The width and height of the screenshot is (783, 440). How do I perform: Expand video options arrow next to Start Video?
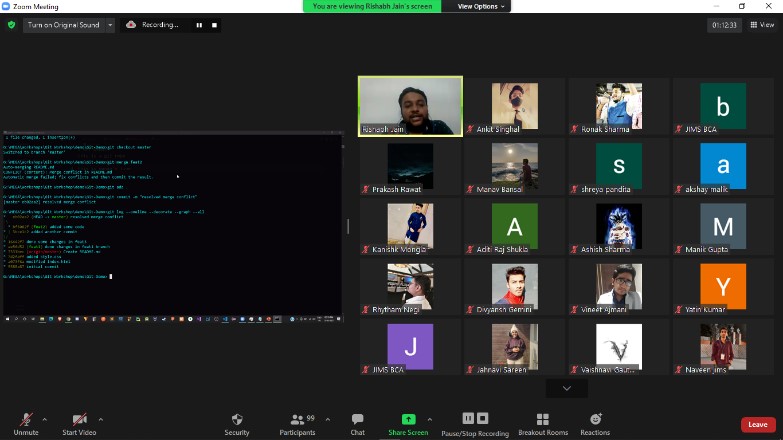(100, 417)
